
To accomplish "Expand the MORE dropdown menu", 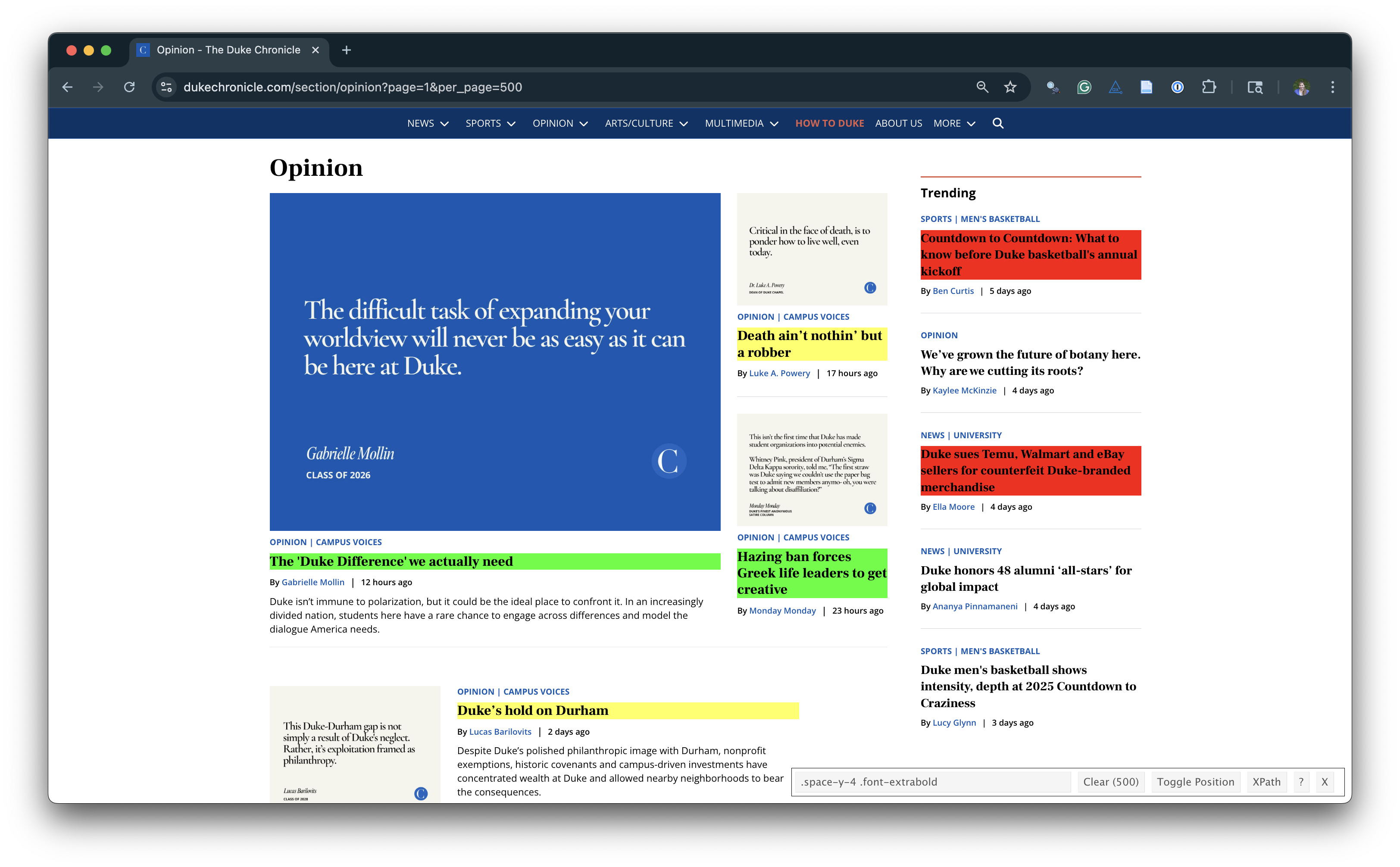I will (954, 123).
